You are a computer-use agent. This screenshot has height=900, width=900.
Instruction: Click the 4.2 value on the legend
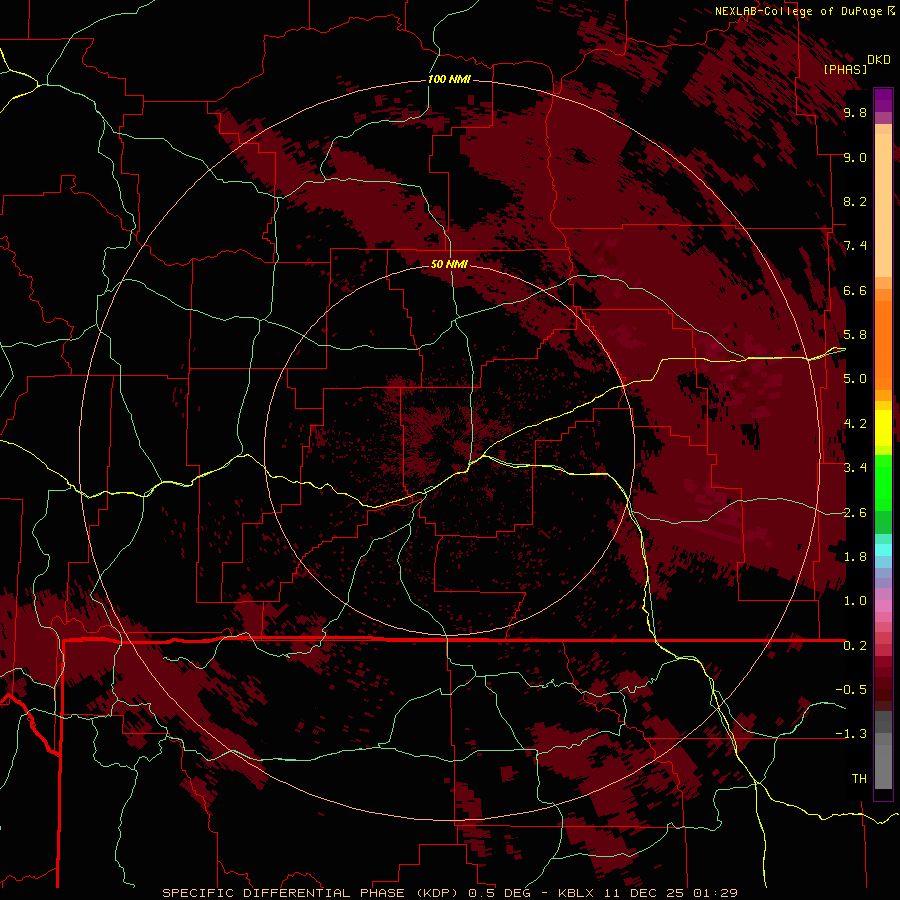[x=855, y=424]
